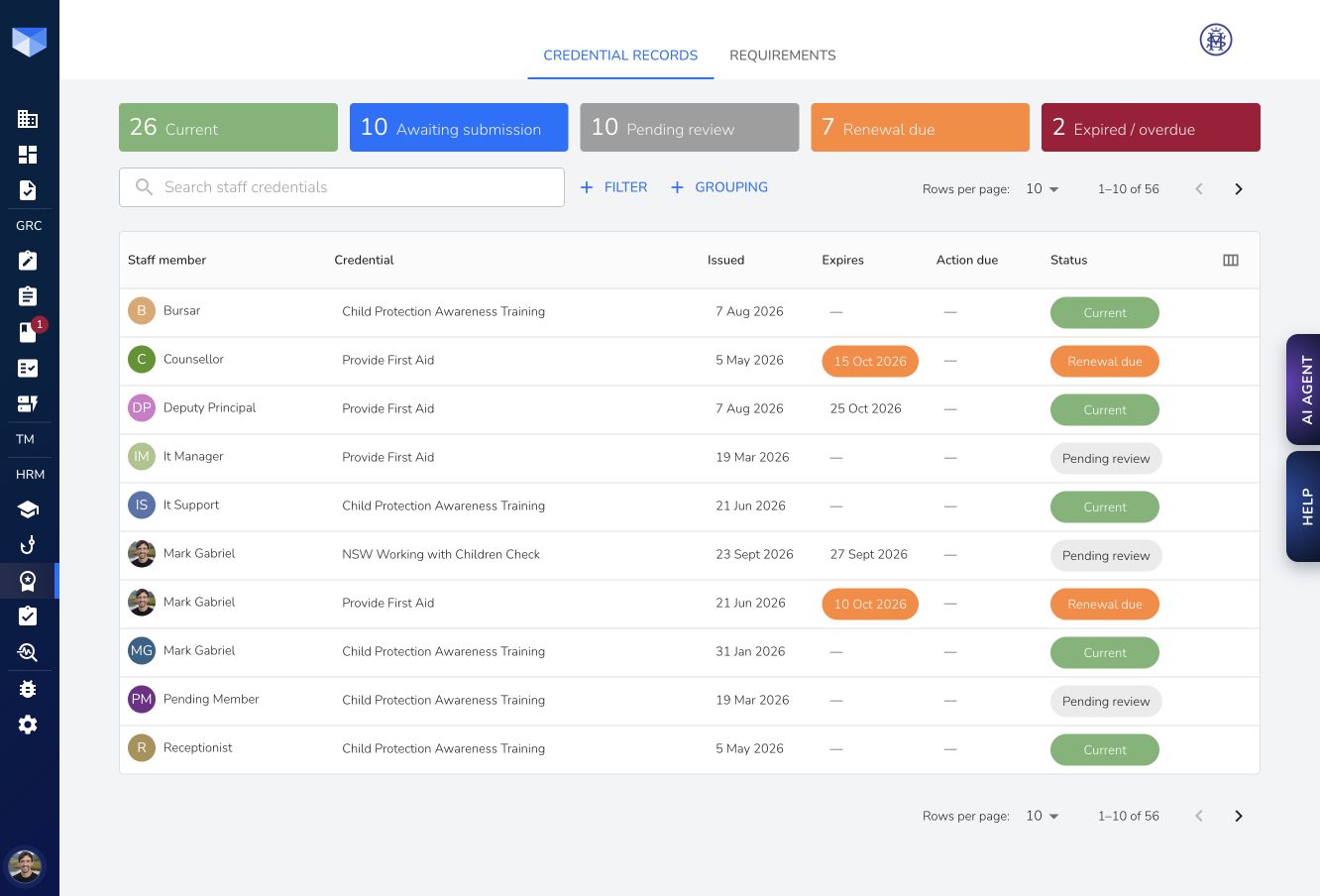Open the document checkmark icon in sidebar
Screen dimensions: 1320x896
(28, 190)
